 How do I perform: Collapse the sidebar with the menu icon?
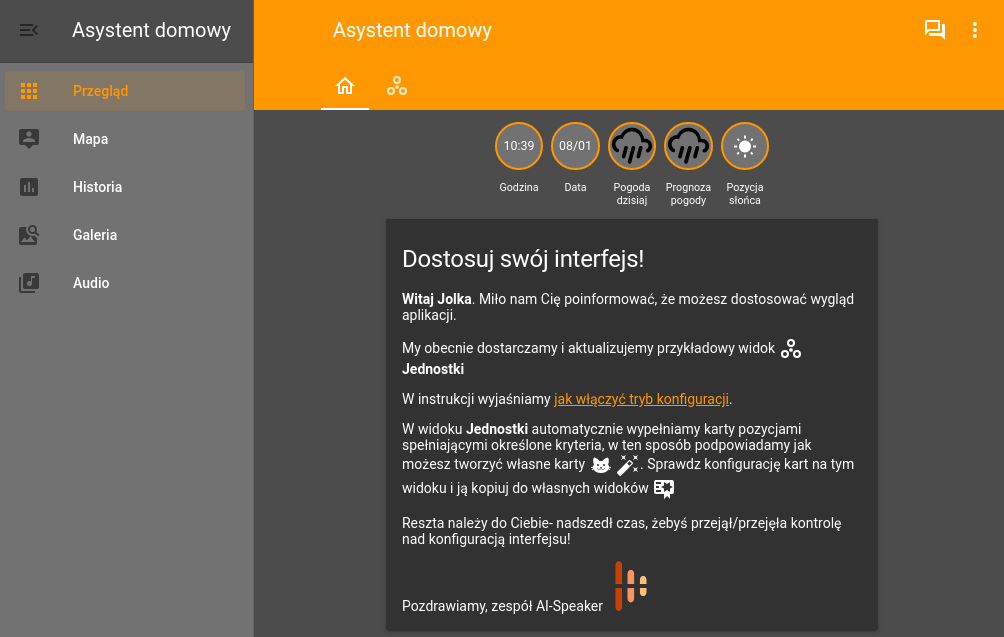coord(29,30)
